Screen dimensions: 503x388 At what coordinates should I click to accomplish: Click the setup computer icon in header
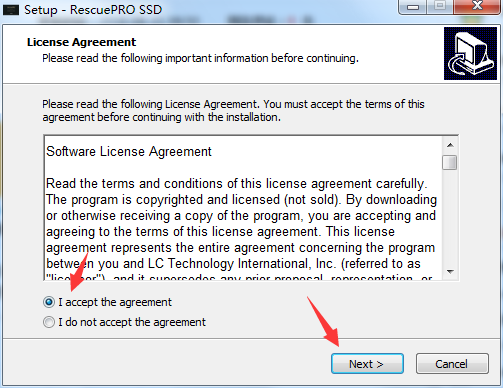tap(470, 53)
